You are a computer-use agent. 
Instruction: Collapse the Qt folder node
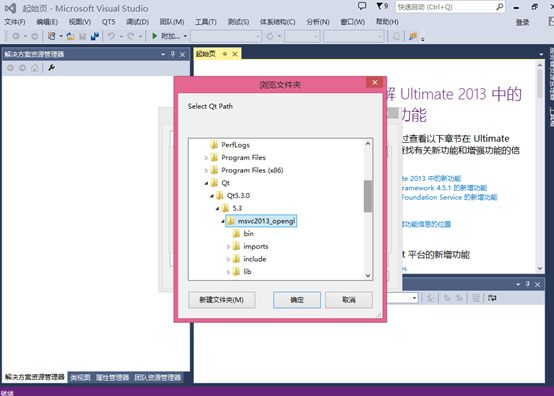click(x=206, y=183)
